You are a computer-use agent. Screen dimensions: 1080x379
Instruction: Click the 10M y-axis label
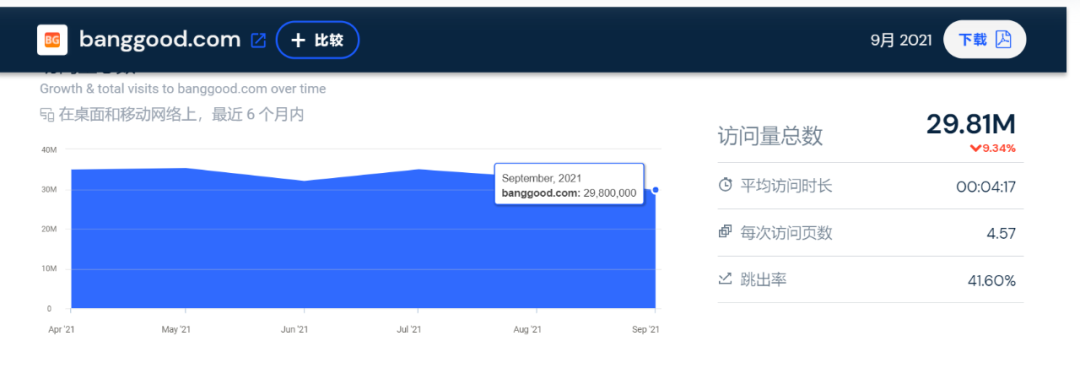pyautogui.click(x=49, y=269)
